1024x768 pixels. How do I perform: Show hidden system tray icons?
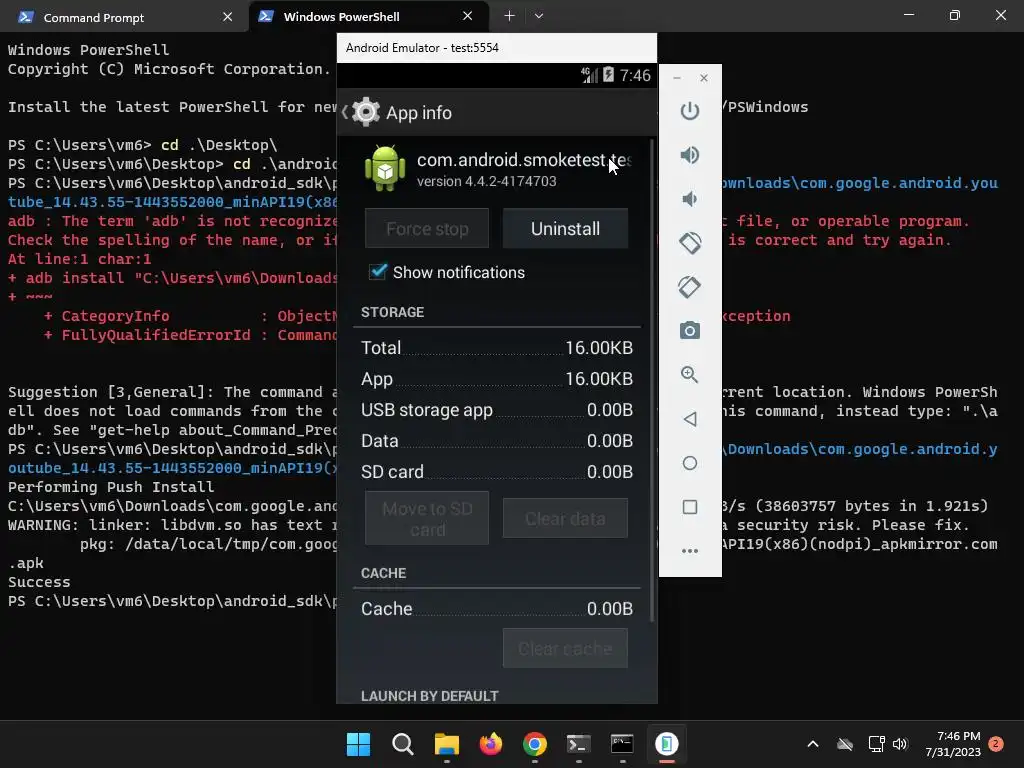(x=813, y=744)
